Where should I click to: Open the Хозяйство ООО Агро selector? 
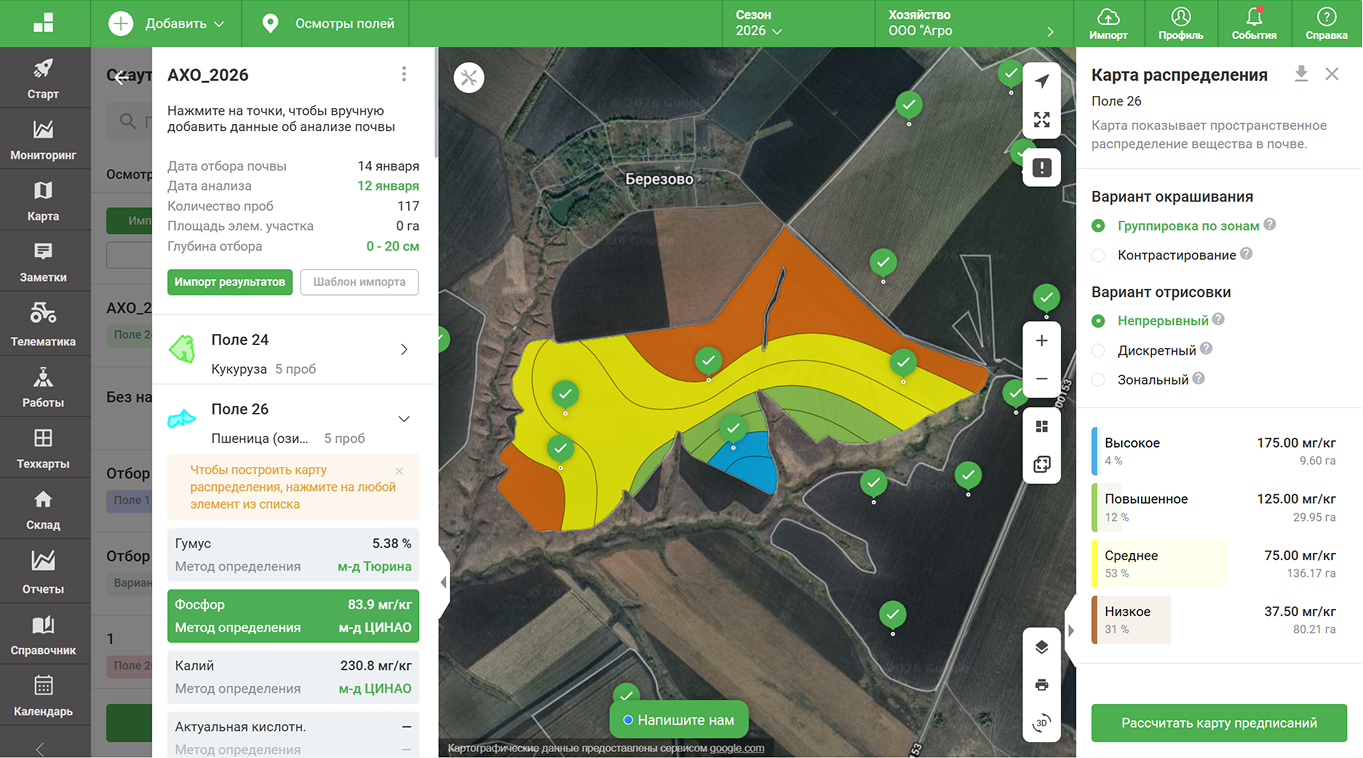pos(972,23)
